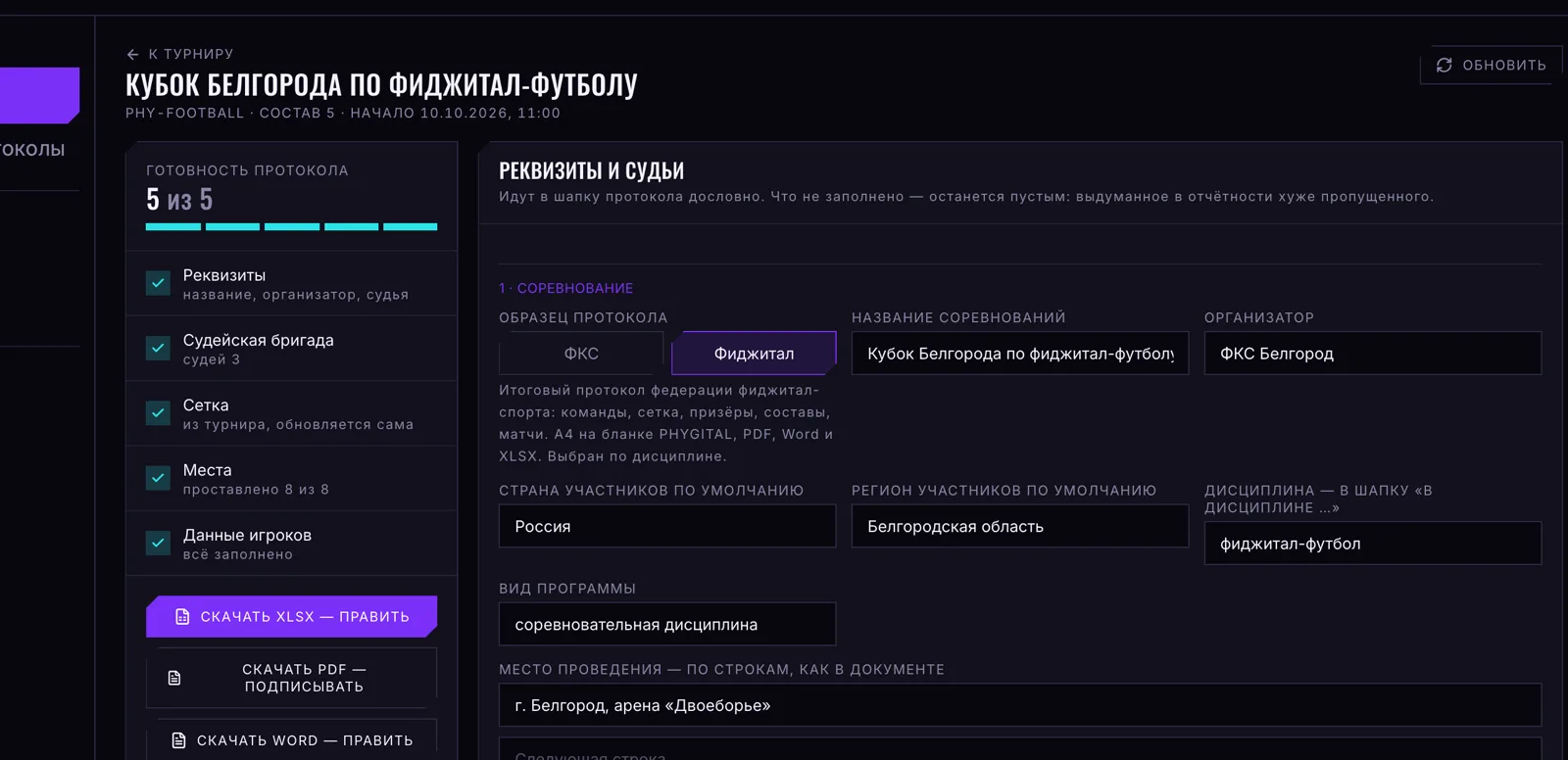Click the document icon on «Скачать PDF — подписывать»
This screenshot has width=1568, height=760.
pyautogui.click(x=174, y=678)
